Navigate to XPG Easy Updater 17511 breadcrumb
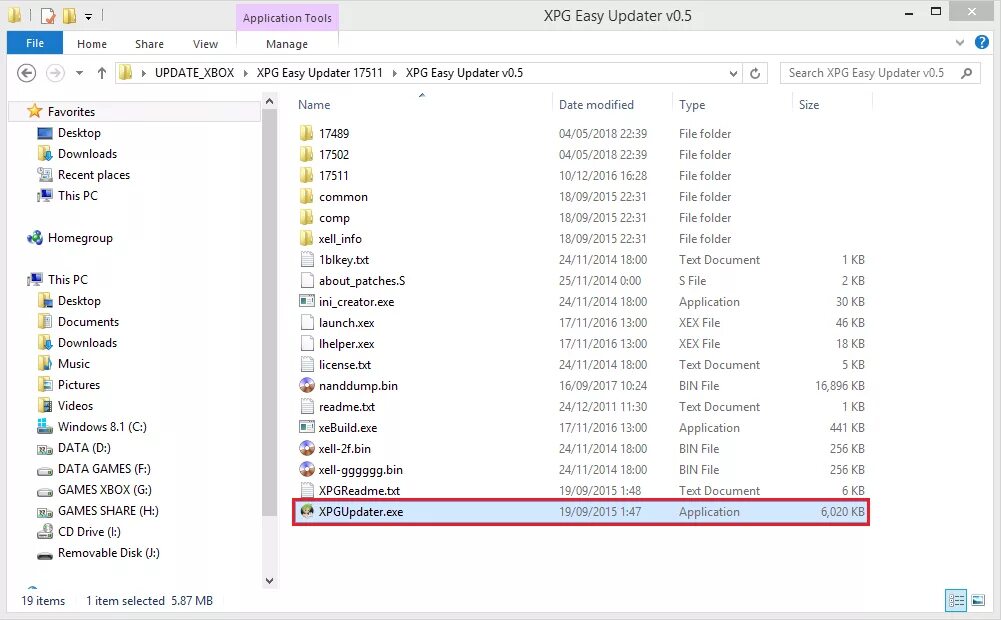The width and height of the screenshot is (1001, 620). (x=319, y=73)
